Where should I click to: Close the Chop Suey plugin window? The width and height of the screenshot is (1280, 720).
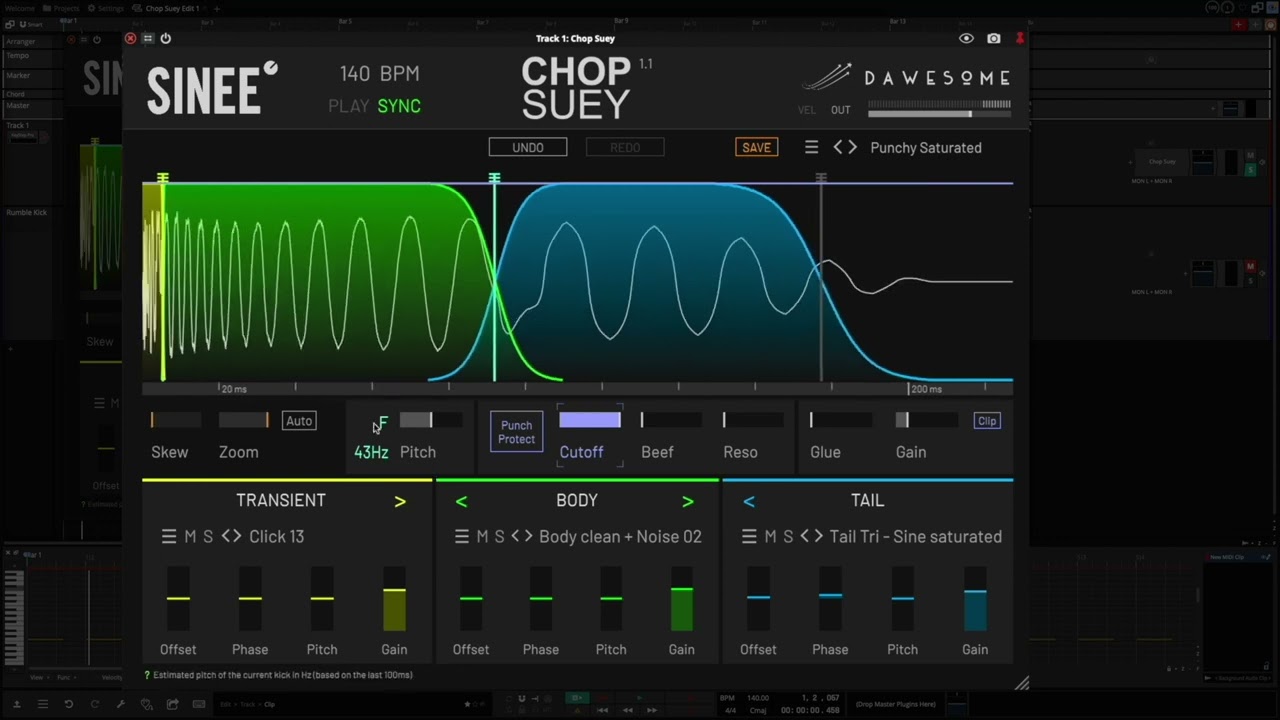(x=130, y=38)
